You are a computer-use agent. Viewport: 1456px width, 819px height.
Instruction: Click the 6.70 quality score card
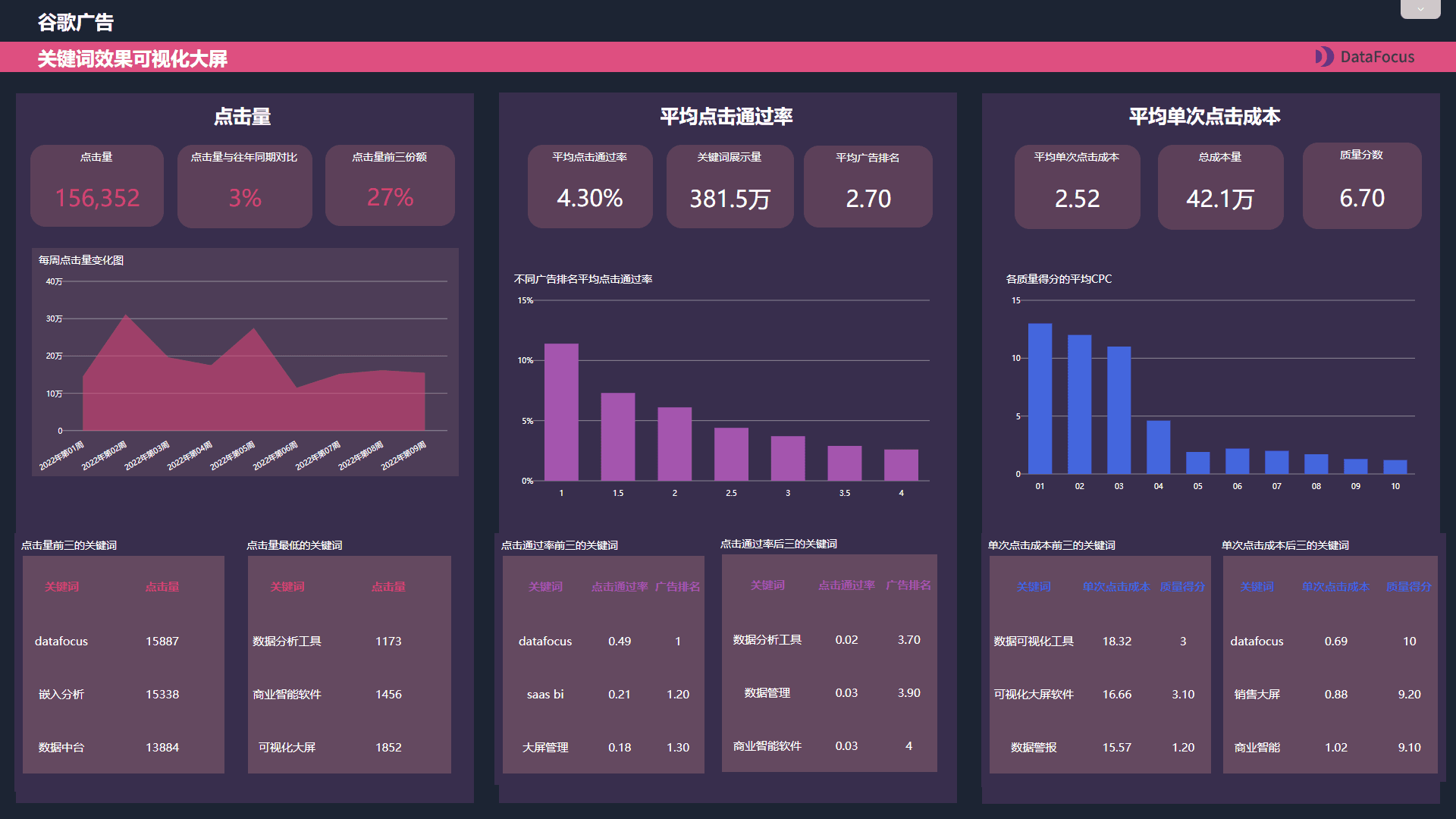click(x=1362, y=186)
